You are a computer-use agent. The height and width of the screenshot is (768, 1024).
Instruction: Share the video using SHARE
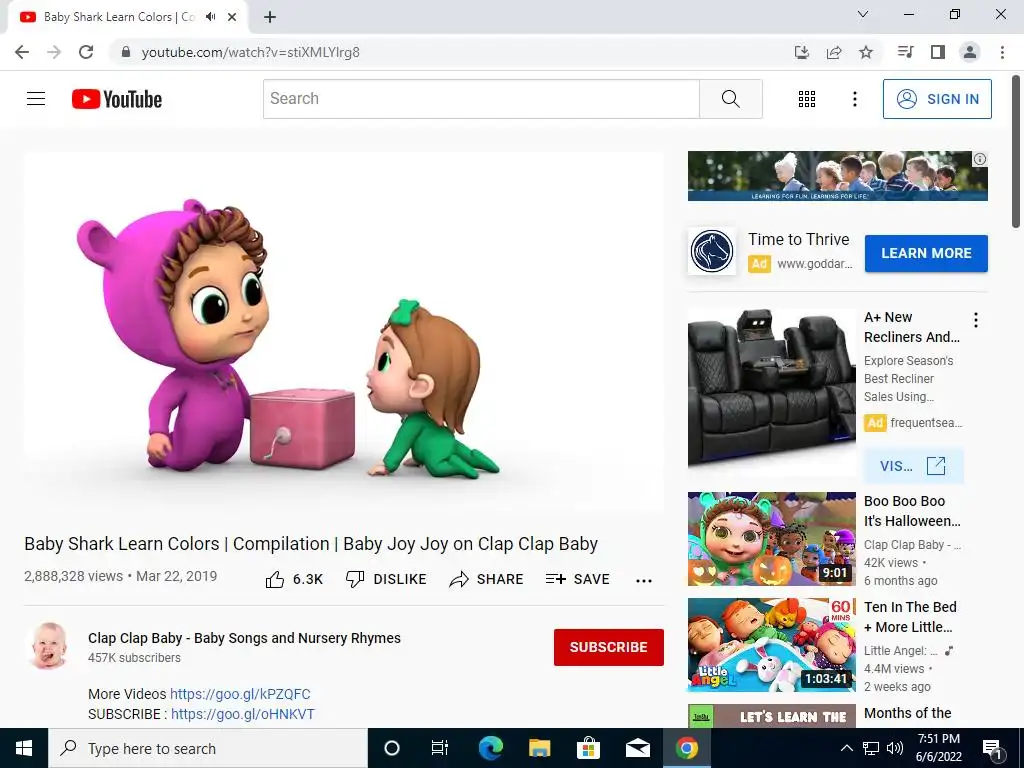click(x=487, y=579)
